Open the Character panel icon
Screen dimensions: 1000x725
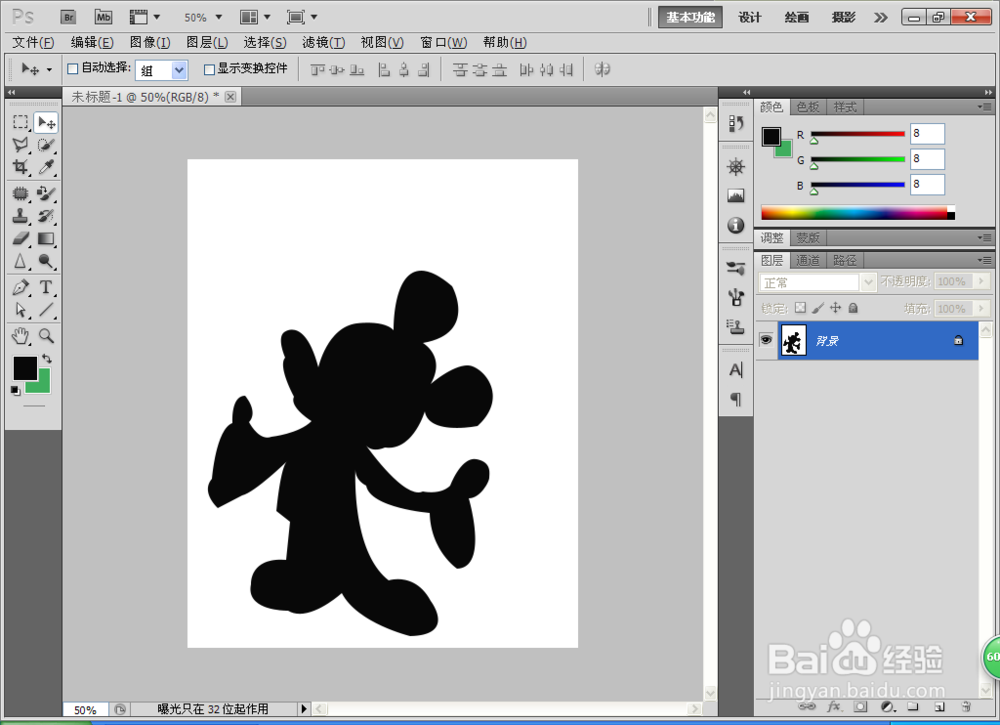736,370
